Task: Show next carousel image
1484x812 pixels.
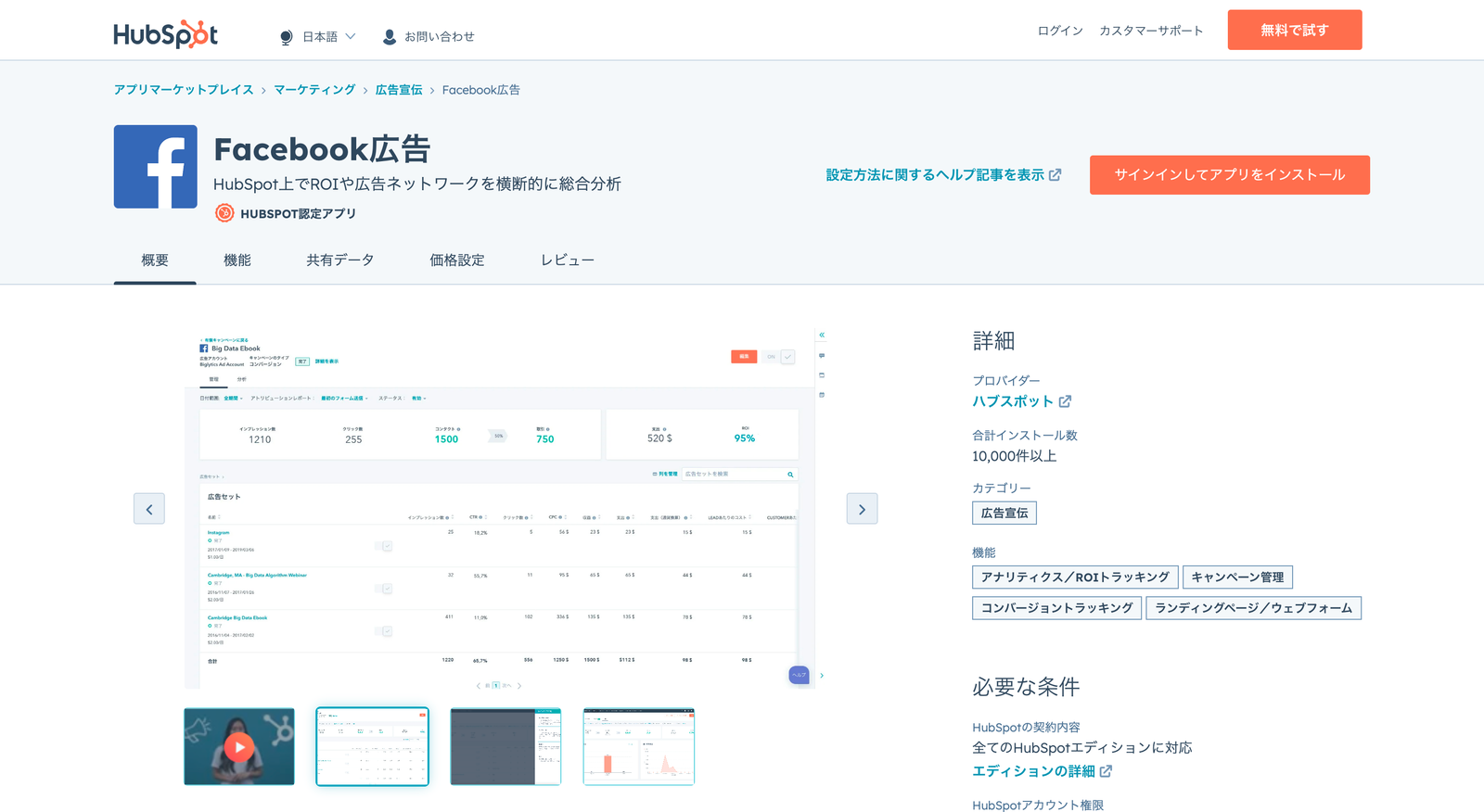Action: (x=862, y=509)
